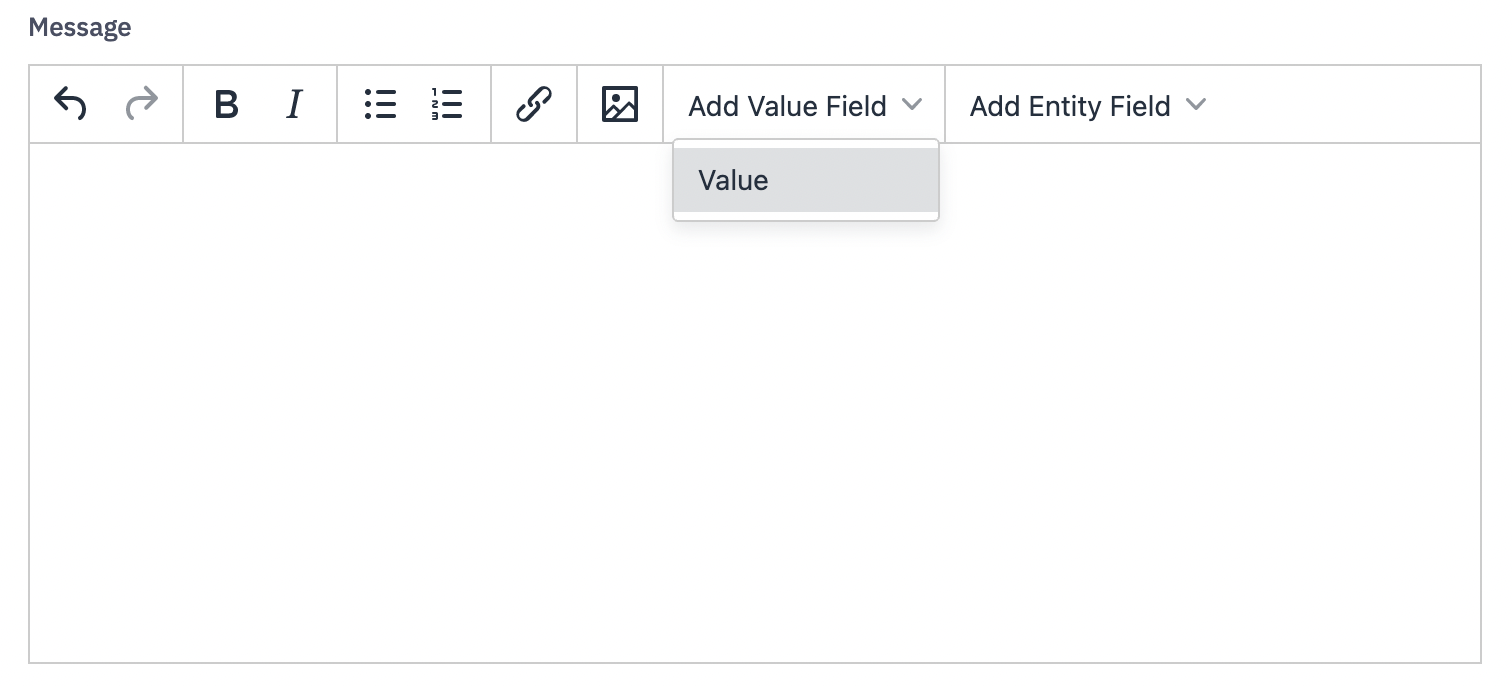Click empty toolbar space right of Add Entity Field
Screen dimensions: 1512x686
click(1350, 105)
